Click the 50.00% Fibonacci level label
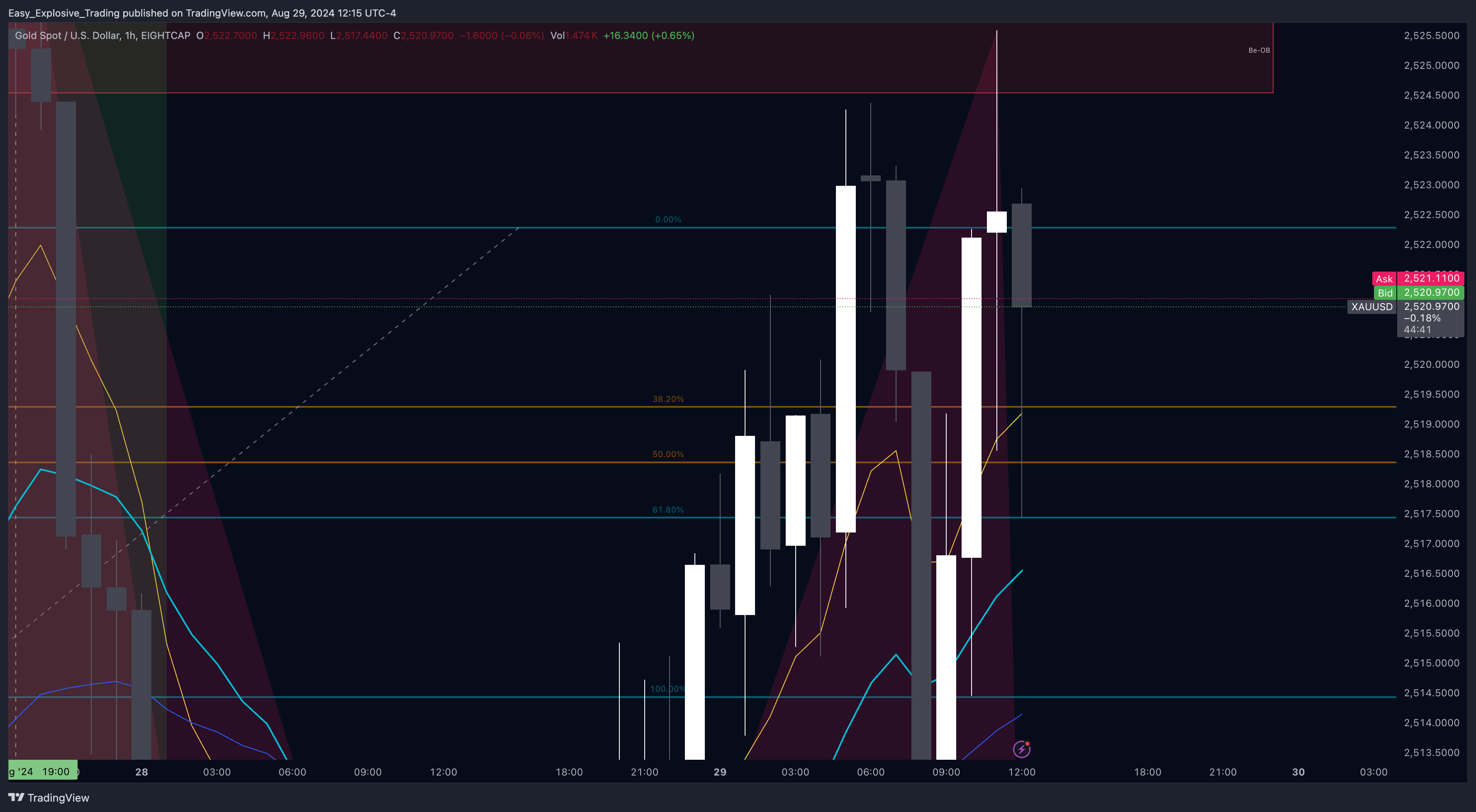The width and height of the screenshot is (1476, 812). click(668, 454)
